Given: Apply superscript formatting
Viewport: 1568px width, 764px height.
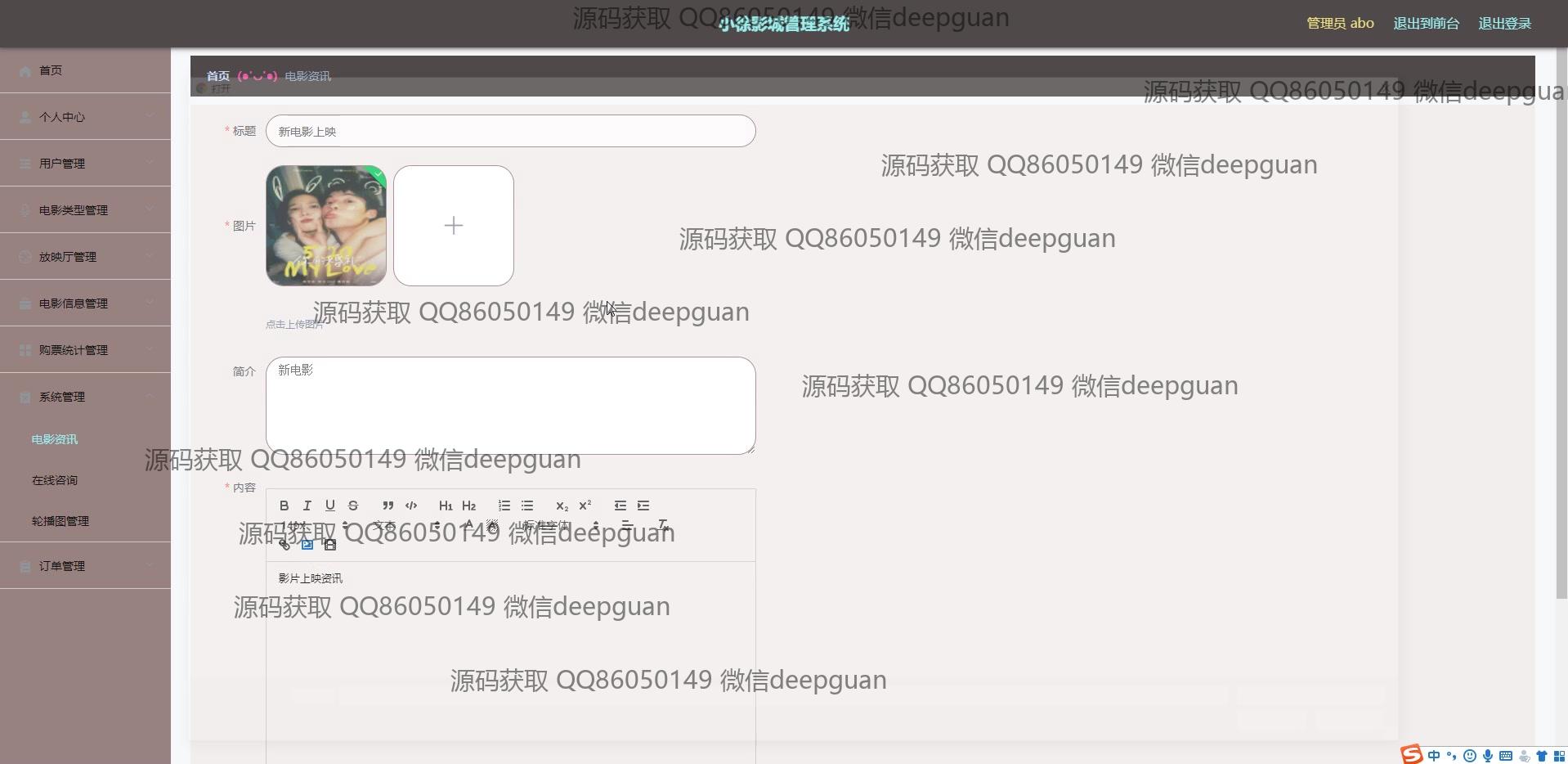Looking at the screenshot, I should tap(585, 506).
